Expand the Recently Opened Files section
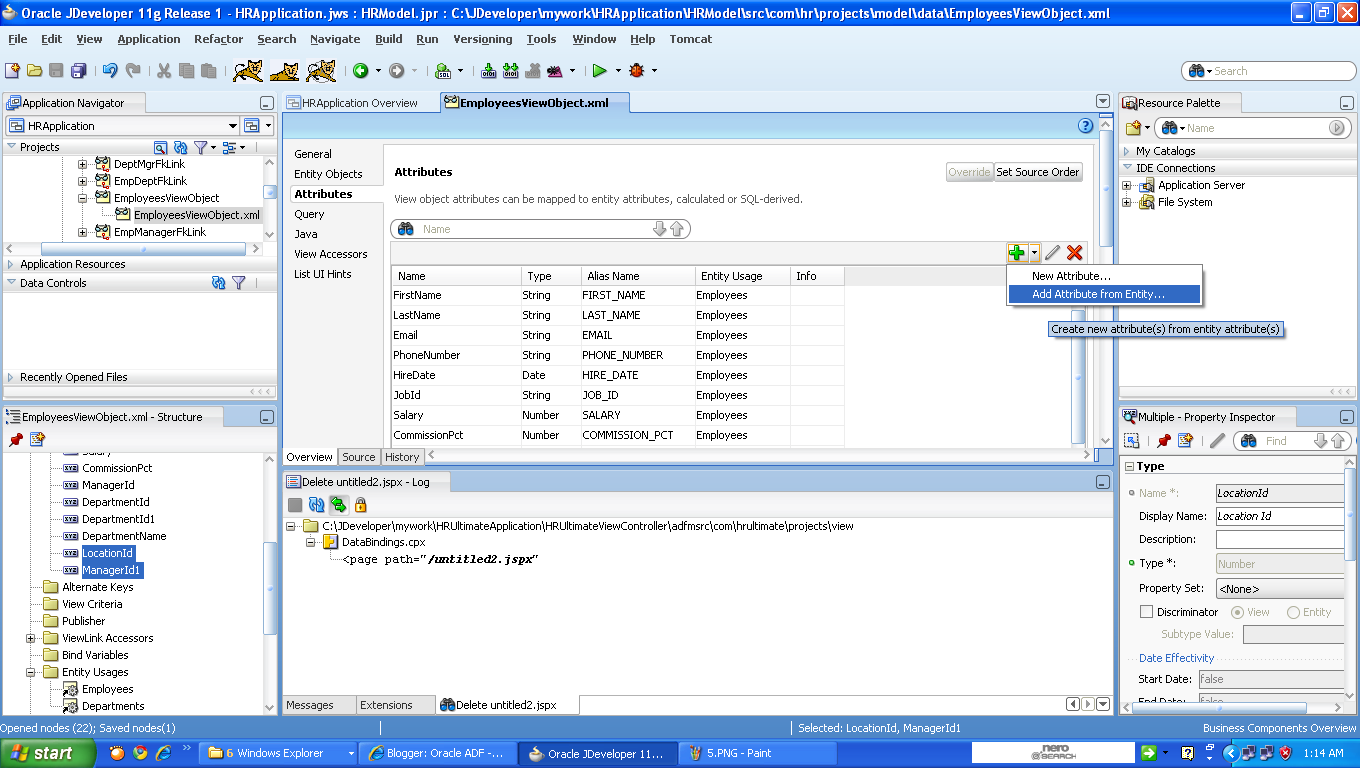Image resolution: width=1360 pixels, height=768 pixels. (11, 377)
